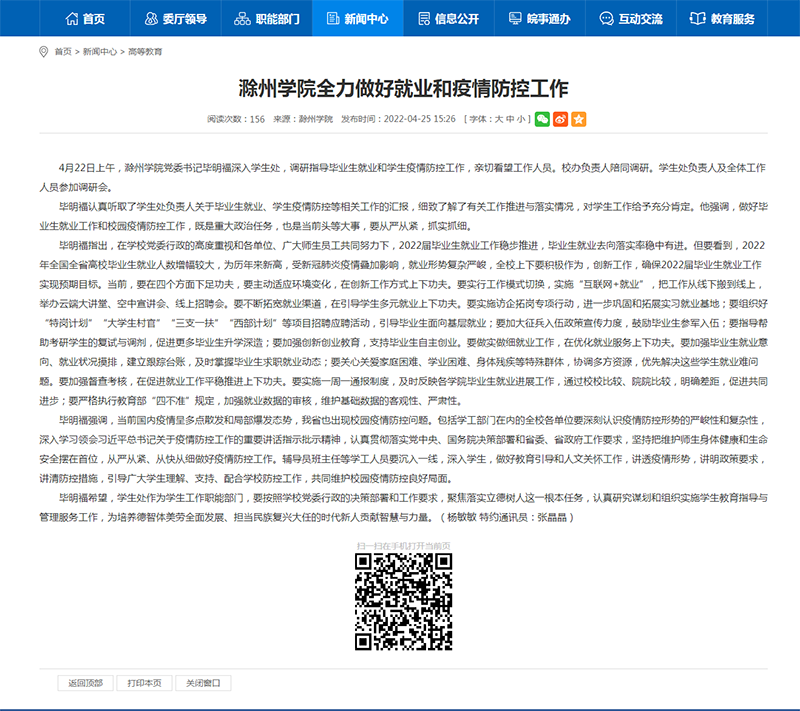800x711 pixels.
Task: Click the home icon beside 首页 in navigation
Action: tap(72, 19)
